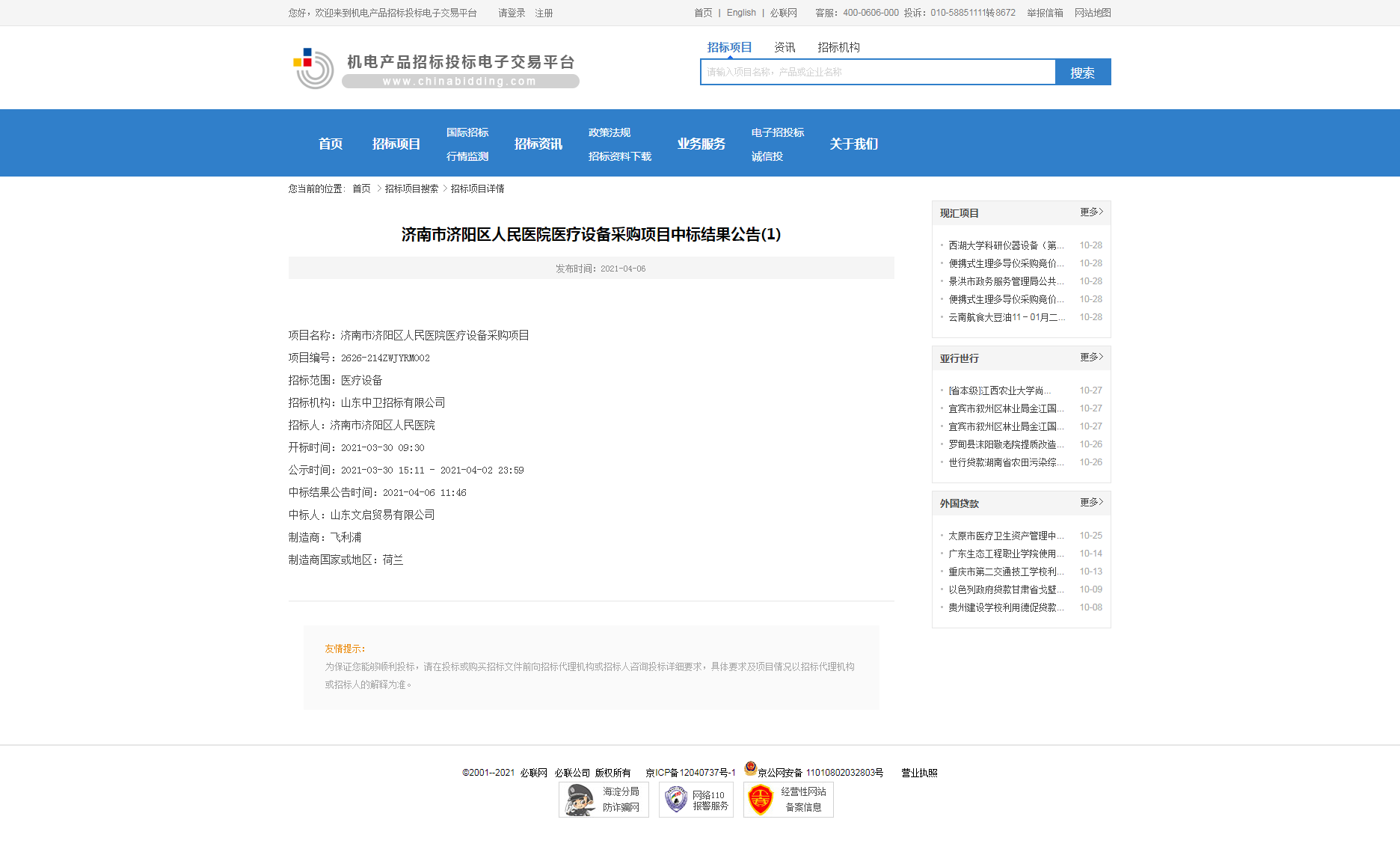Screen dimensions: 1400x858
Task: Click the 经营性网站备案信息 badge
Action: (x=787, y=800)
